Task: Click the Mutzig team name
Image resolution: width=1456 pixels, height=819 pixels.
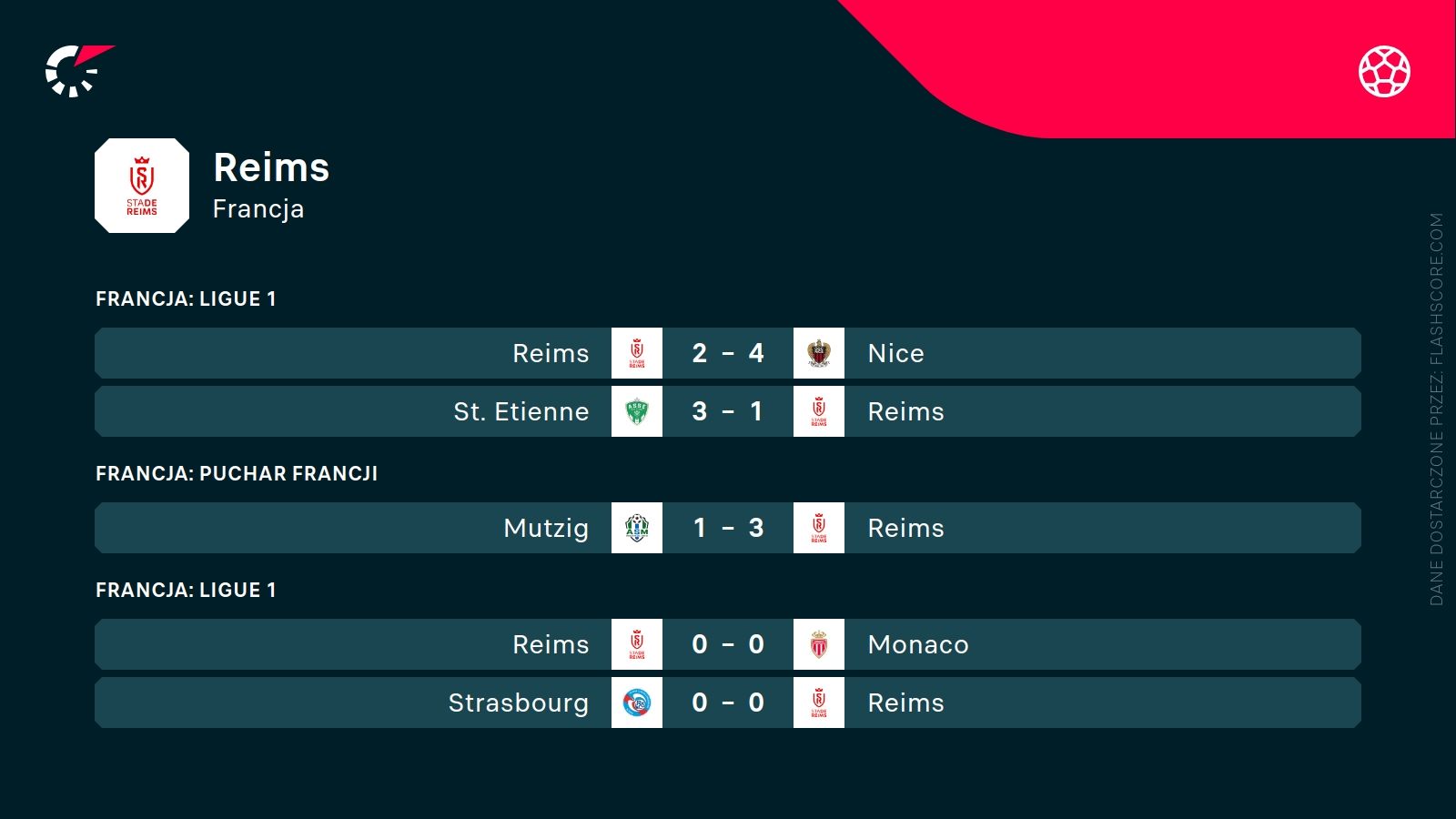Action: tap(546, 528)
